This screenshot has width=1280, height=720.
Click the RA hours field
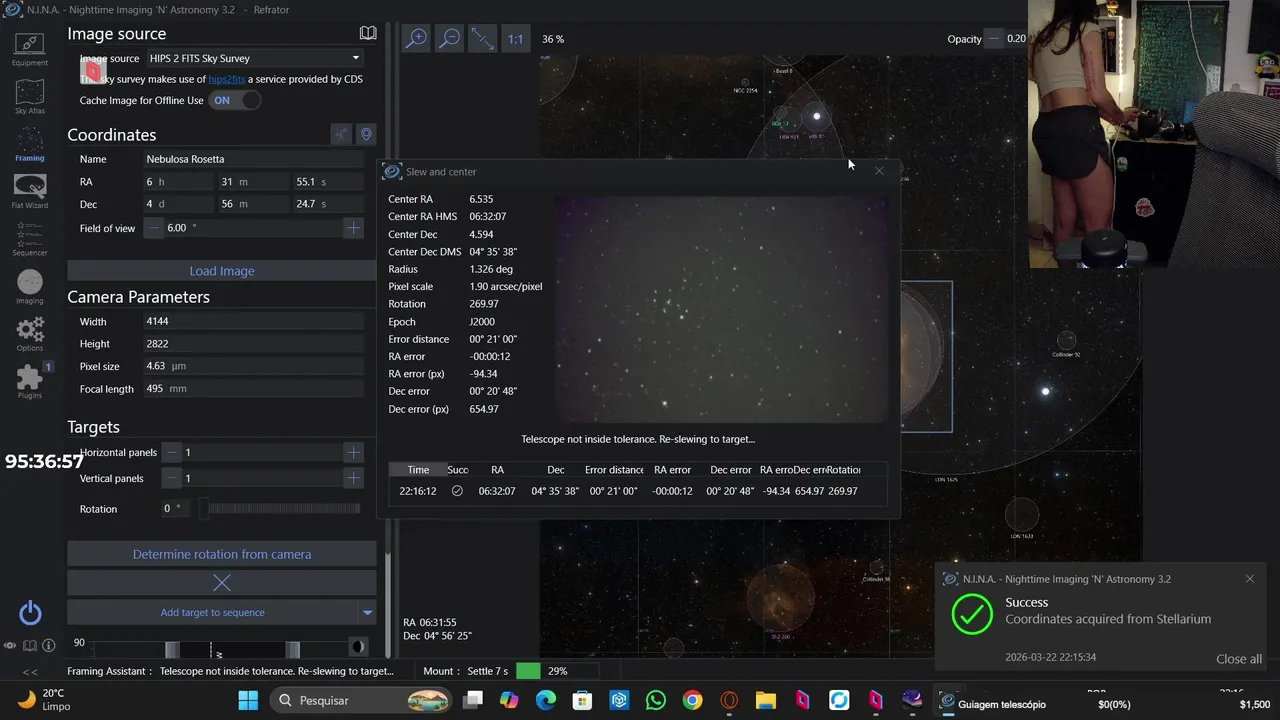[177, 182]
